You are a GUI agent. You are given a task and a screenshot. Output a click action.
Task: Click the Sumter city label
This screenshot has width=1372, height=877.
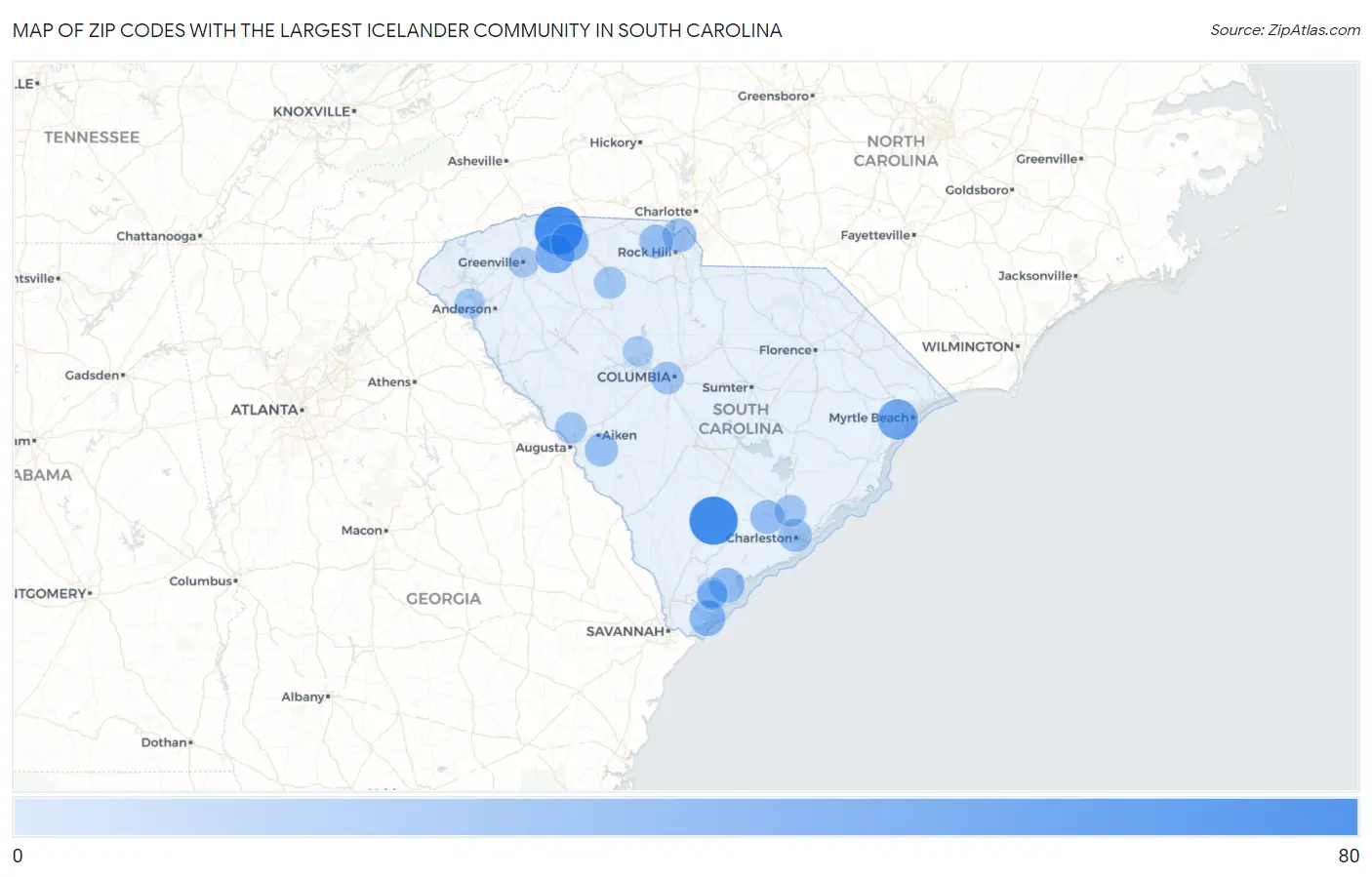click(x=725, y=387)
